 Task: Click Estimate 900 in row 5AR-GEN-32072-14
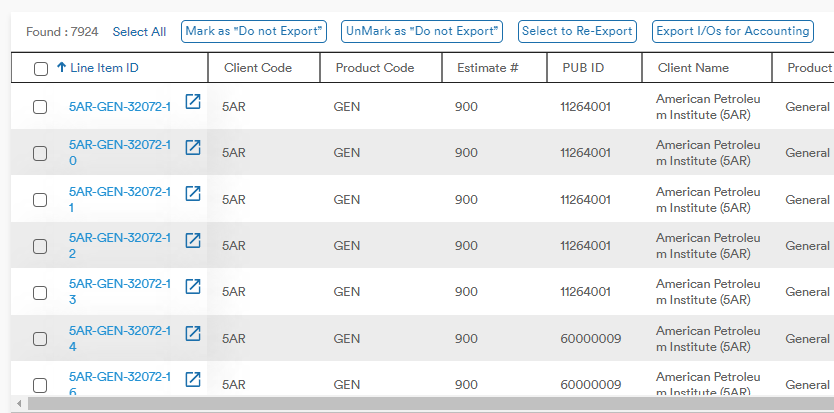coord(466,338)
